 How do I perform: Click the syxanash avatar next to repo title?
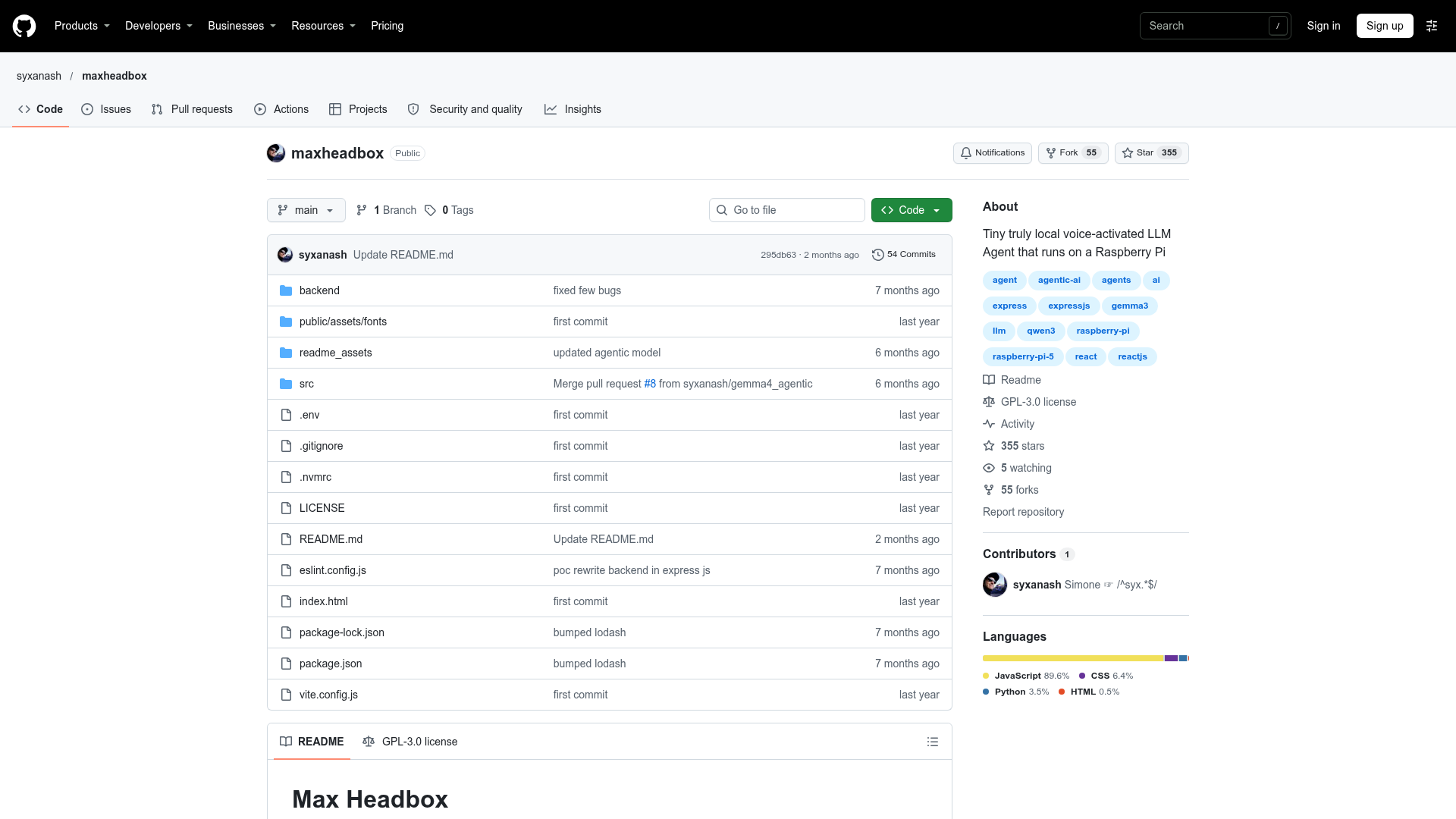[276, 153]
